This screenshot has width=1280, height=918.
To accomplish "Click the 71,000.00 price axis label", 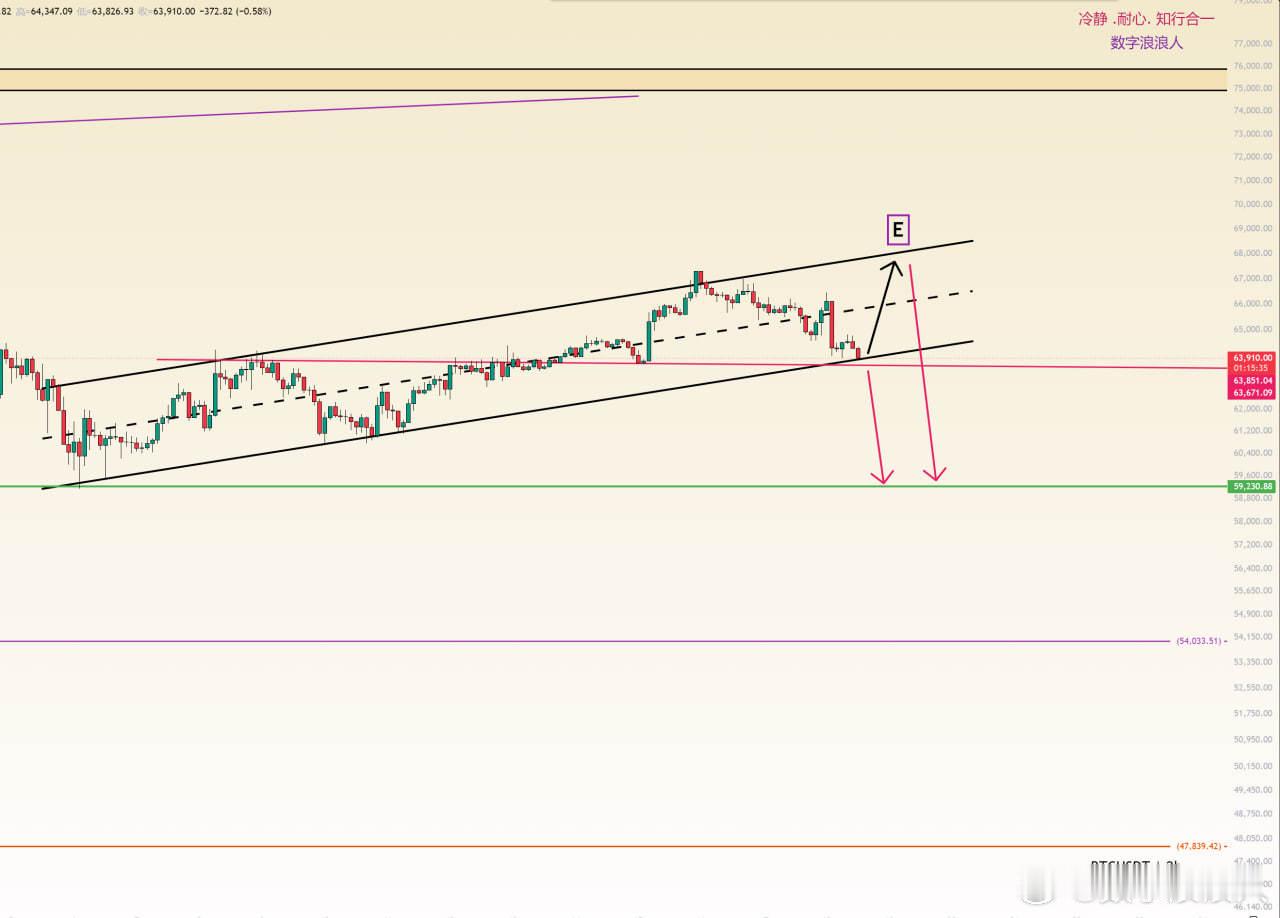I will pyautogui.click(x=1254, y=180).
